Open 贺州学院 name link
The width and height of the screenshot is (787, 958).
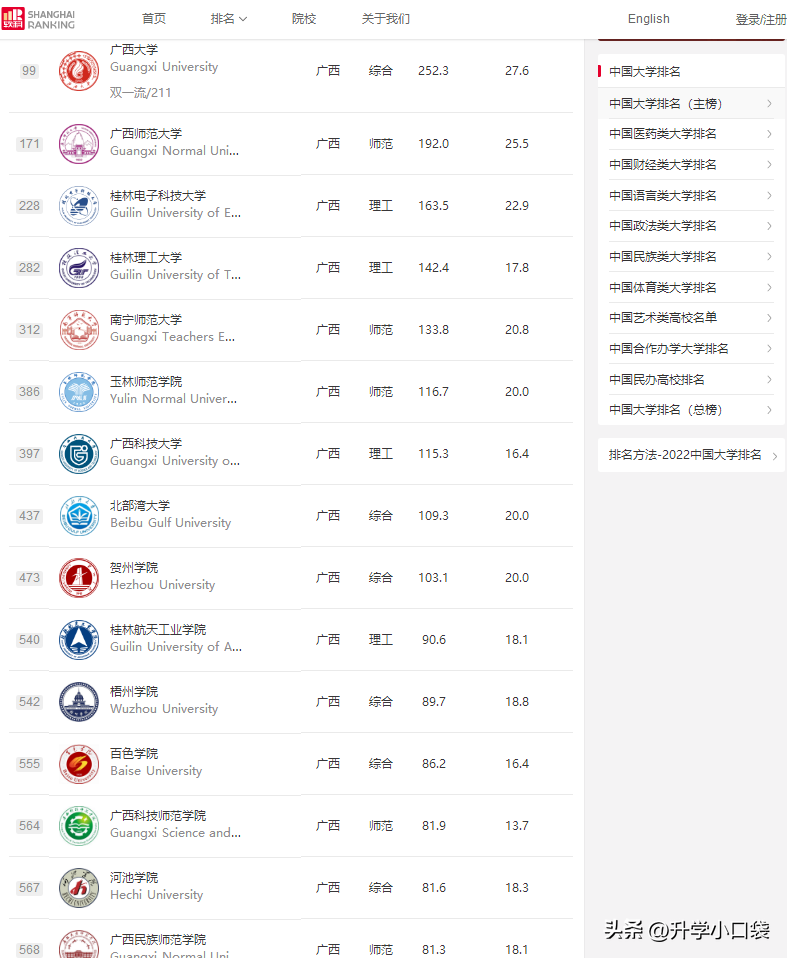pos(134,568)
